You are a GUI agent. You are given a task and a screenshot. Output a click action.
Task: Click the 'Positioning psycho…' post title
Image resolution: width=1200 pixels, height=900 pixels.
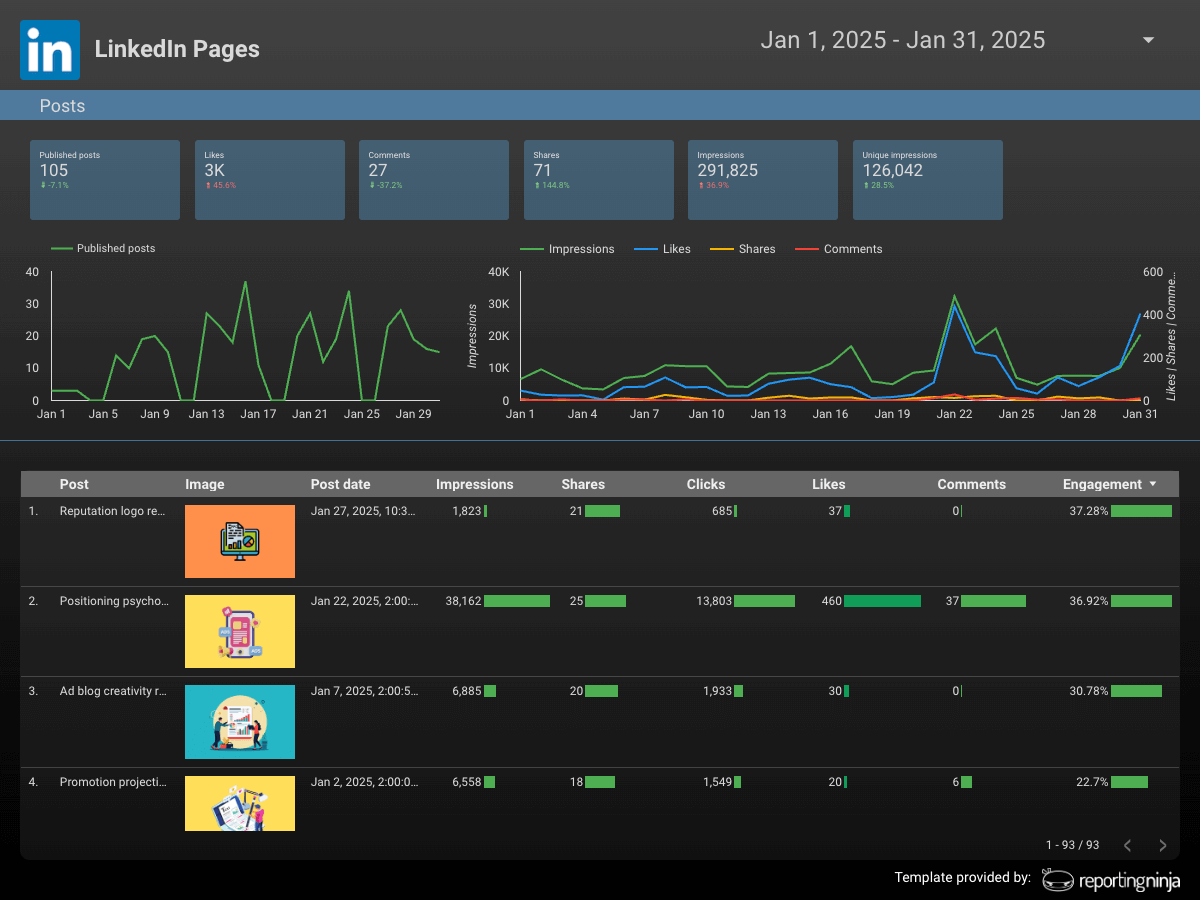[x=114, y=601]
